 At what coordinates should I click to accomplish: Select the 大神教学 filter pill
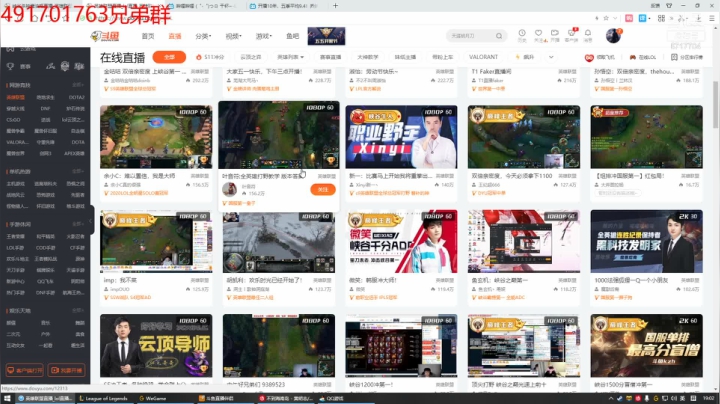(368, 57)
